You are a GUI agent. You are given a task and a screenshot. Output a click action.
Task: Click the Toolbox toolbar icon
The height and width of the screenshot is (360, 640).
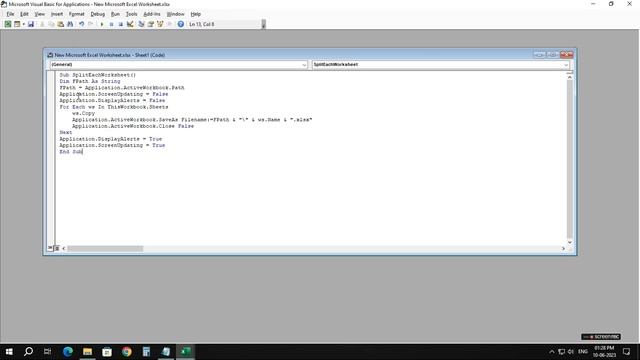point(169,24)
